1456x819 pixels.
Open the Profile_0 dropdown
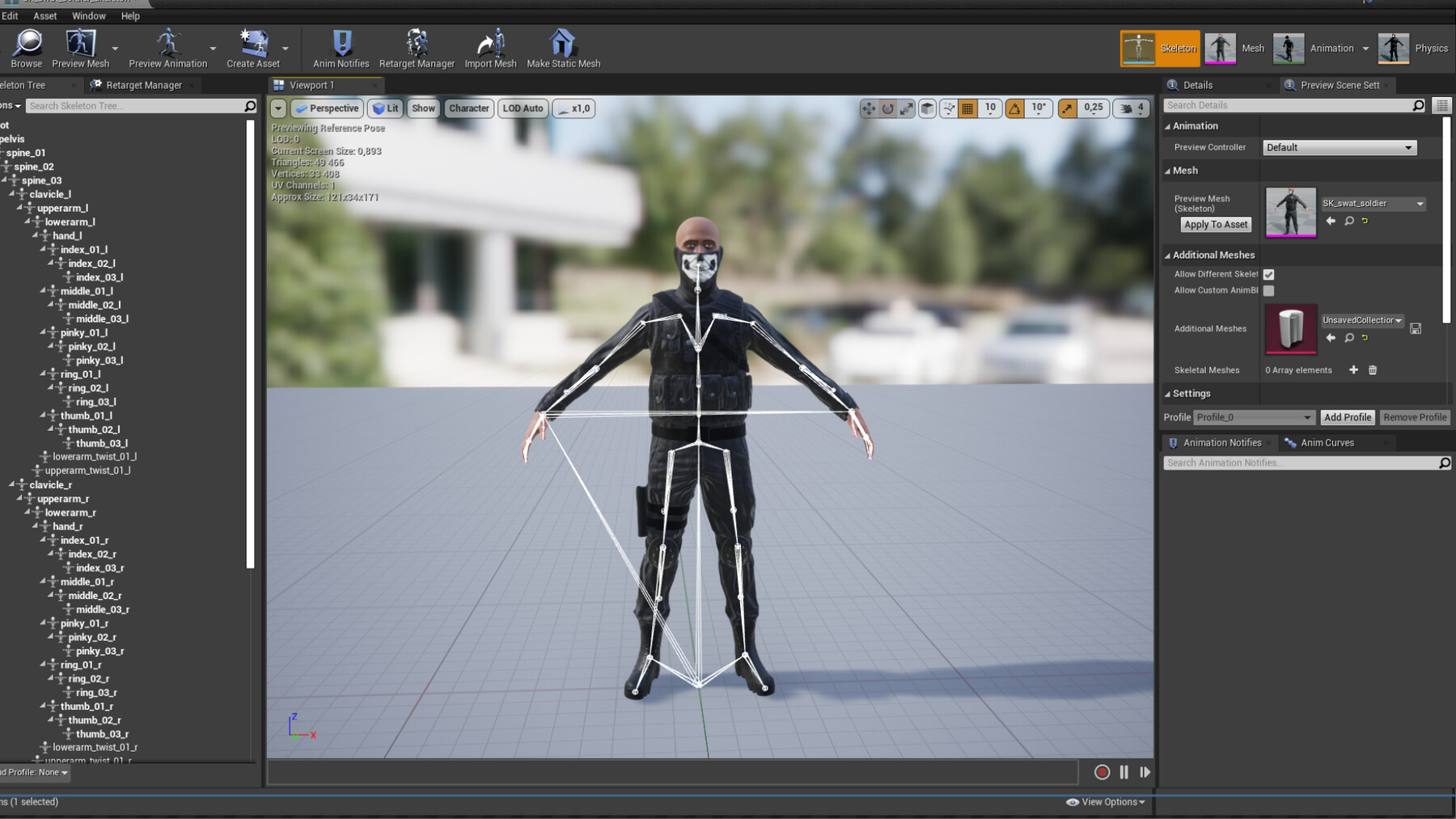[1253, 418]
